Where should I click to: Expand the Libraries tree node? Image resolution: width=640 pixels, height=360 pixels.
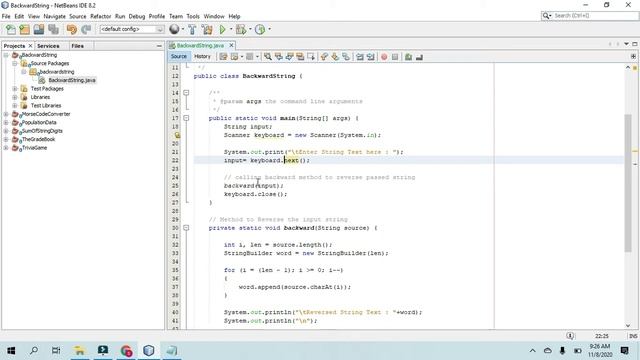(15, 97)
